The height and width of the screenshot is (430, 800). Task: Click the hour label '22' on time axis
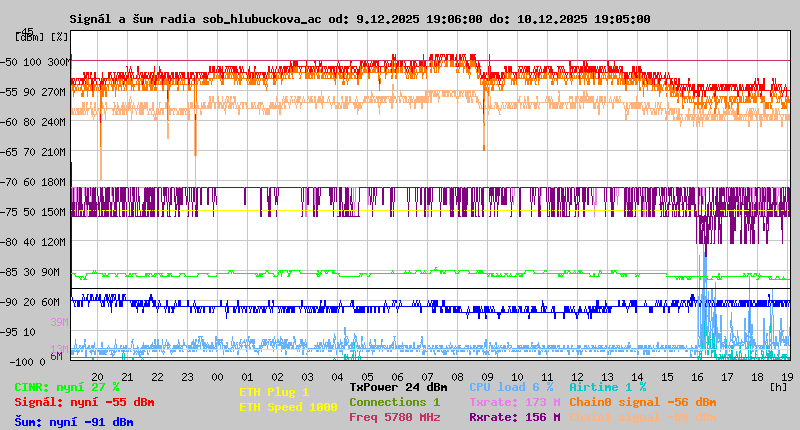(x=158, y=377)
